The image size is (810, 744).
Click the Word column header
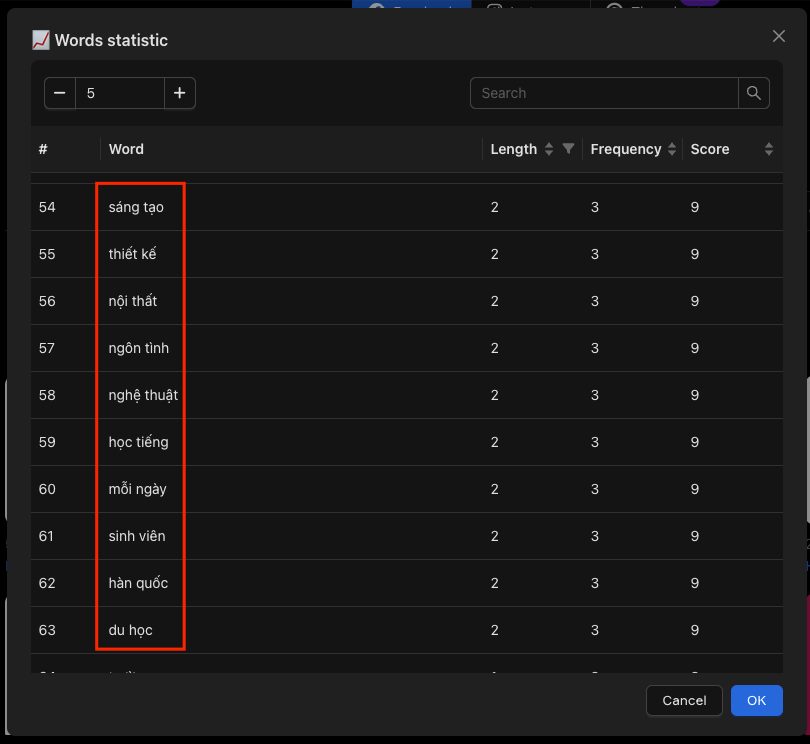point(126,149)
